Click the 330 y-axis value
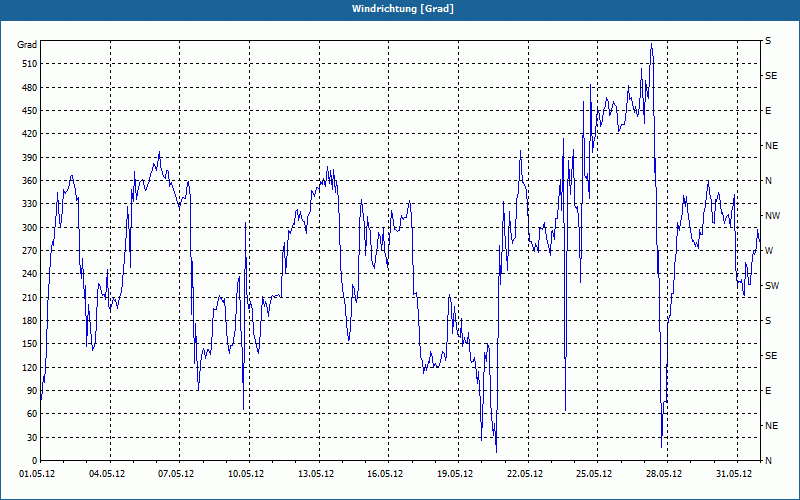Viewport: 800px width, 500px height. [30, 204]
